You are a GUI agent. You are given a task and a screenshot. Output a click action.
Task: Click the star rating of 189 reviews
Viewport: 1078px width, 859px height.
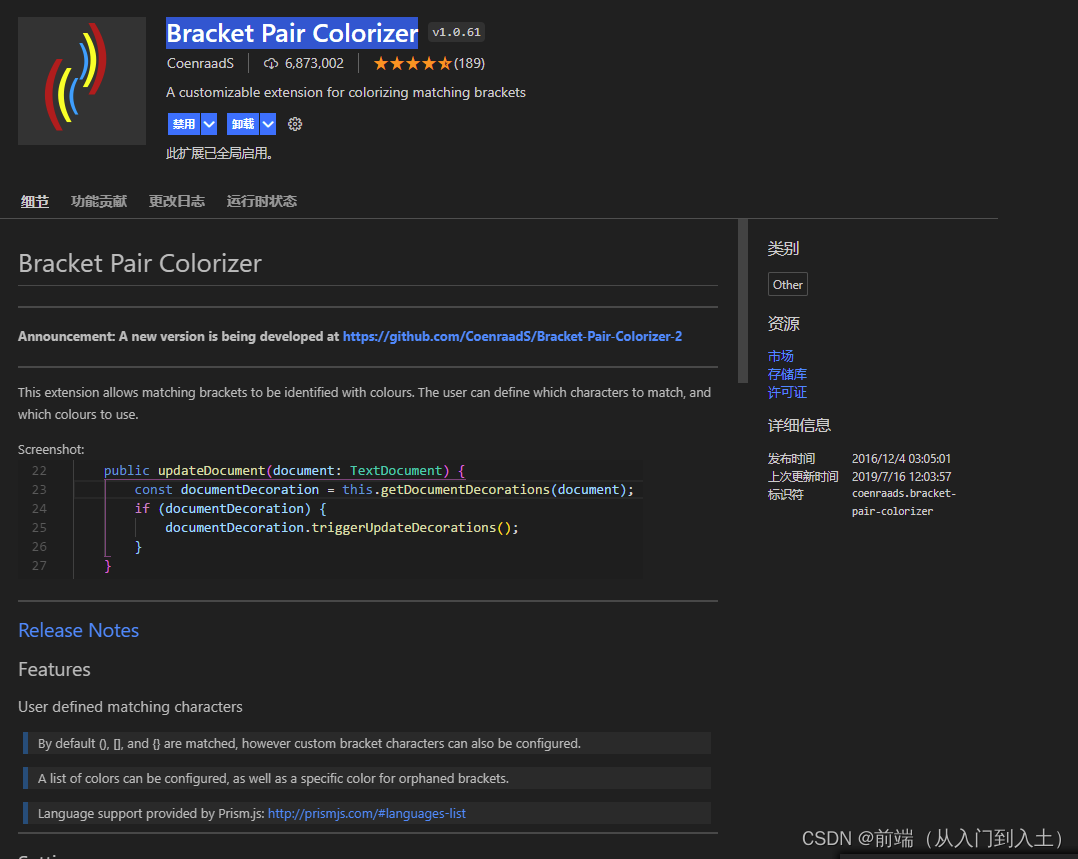pyautogui.click(x=429, y=64)
